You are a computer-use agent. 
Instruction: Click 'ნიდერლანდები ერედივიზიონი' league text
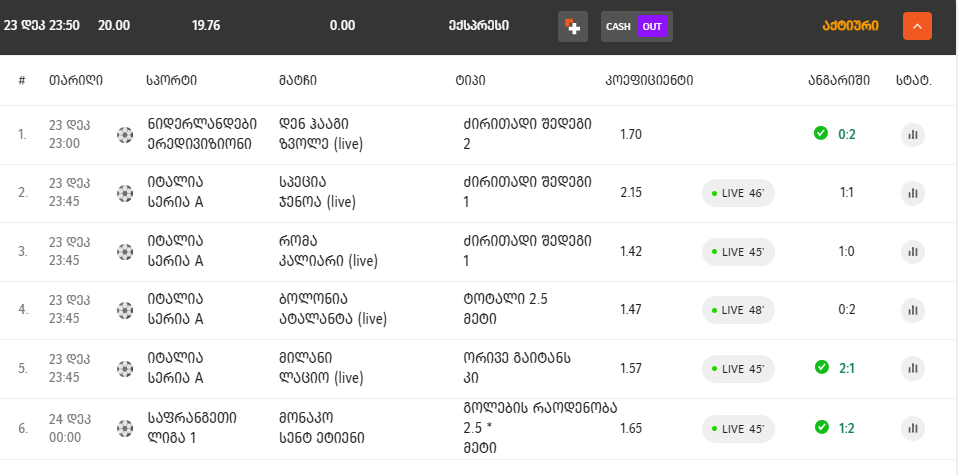pos(202,134)
